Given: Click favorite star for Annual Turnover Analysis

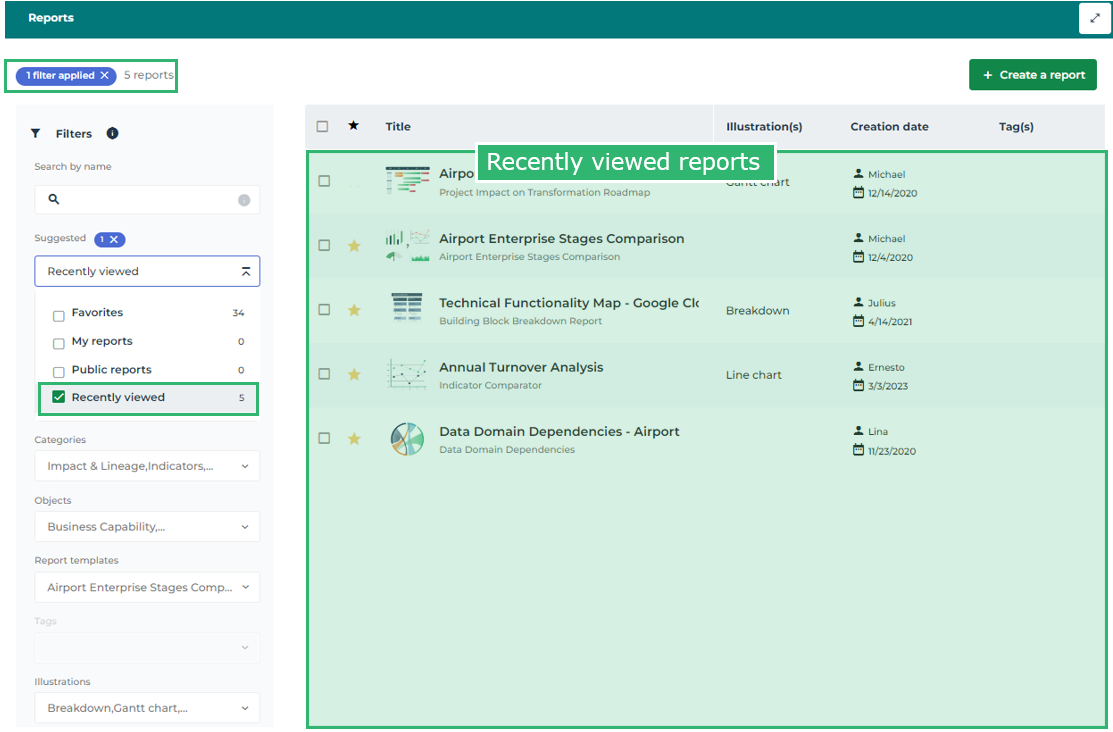Looking at the screenshot, I should pos(354,374).
